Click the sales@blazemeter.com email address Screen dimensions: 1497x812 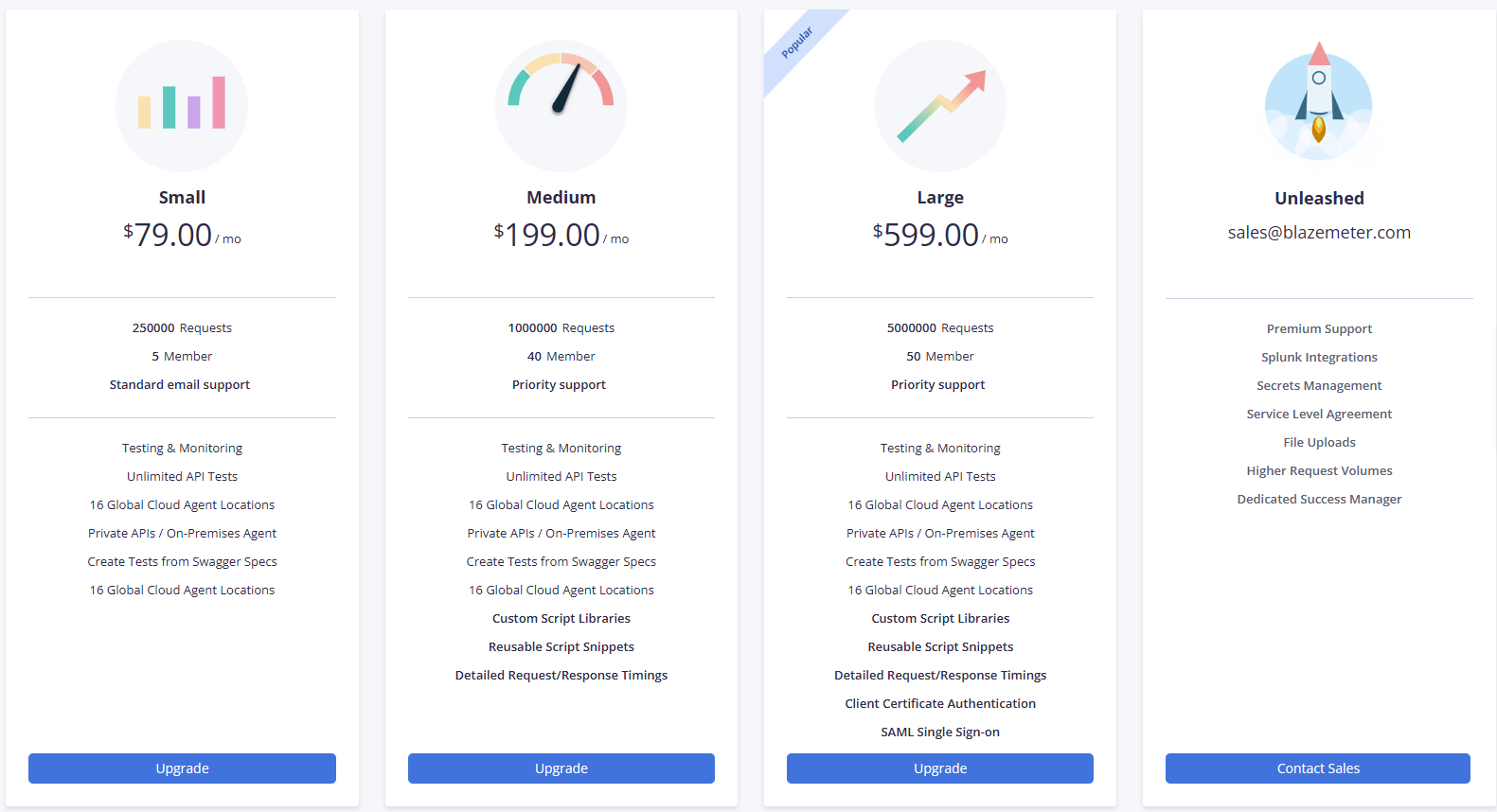pos(1319,233)
